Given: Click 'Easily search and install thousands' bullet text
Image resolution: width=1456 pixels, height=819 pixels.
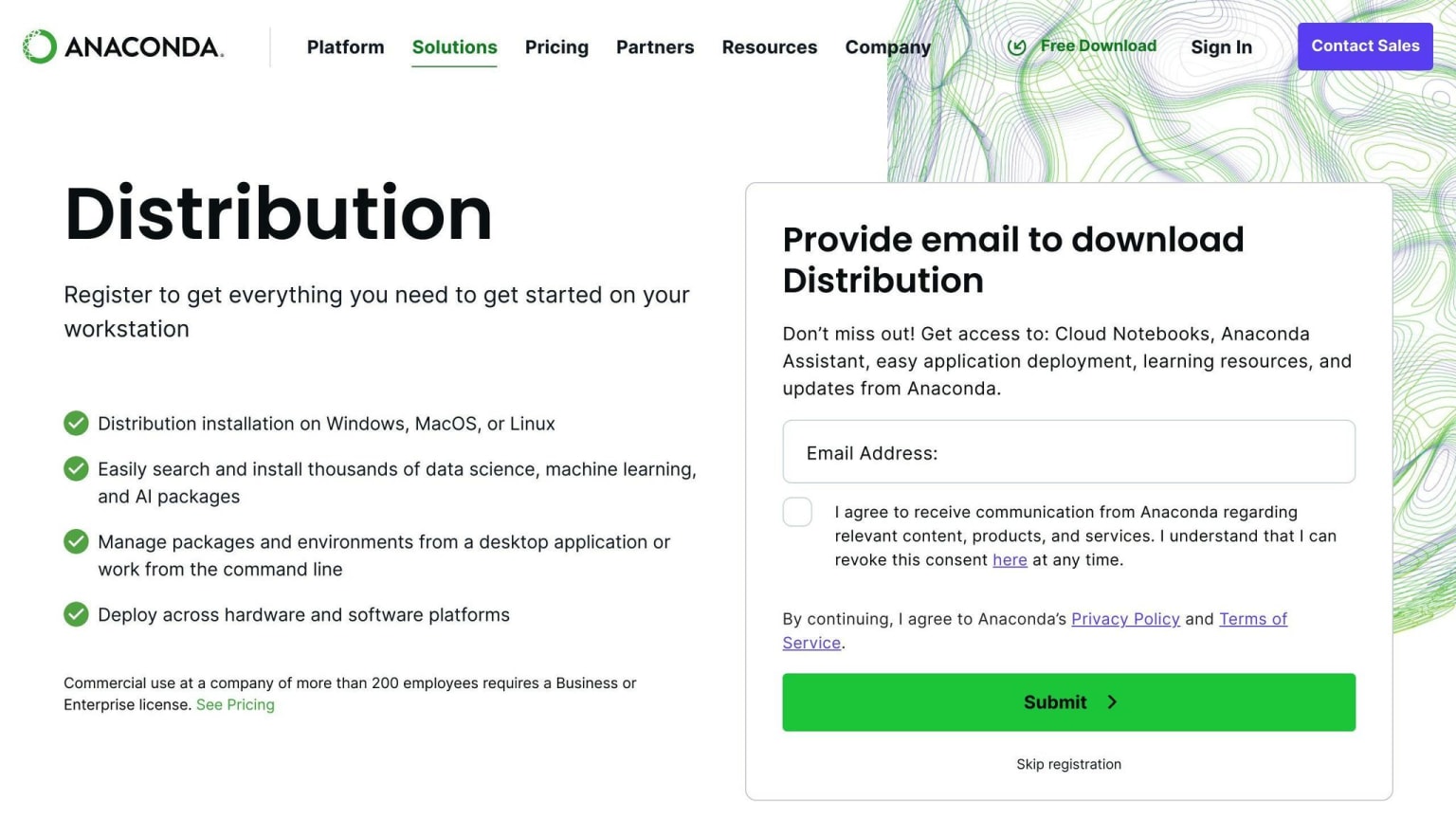Looking at the screenshot, I should 397,482.
